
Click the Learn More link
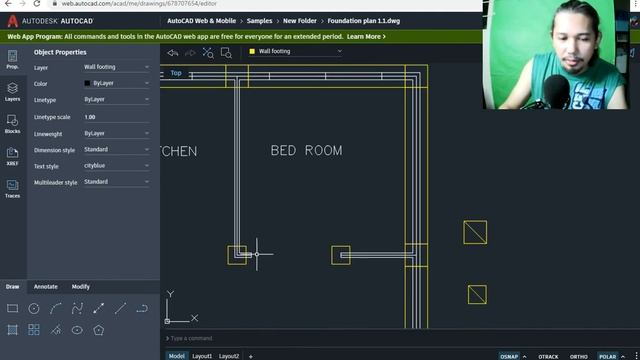click(366, 37)
